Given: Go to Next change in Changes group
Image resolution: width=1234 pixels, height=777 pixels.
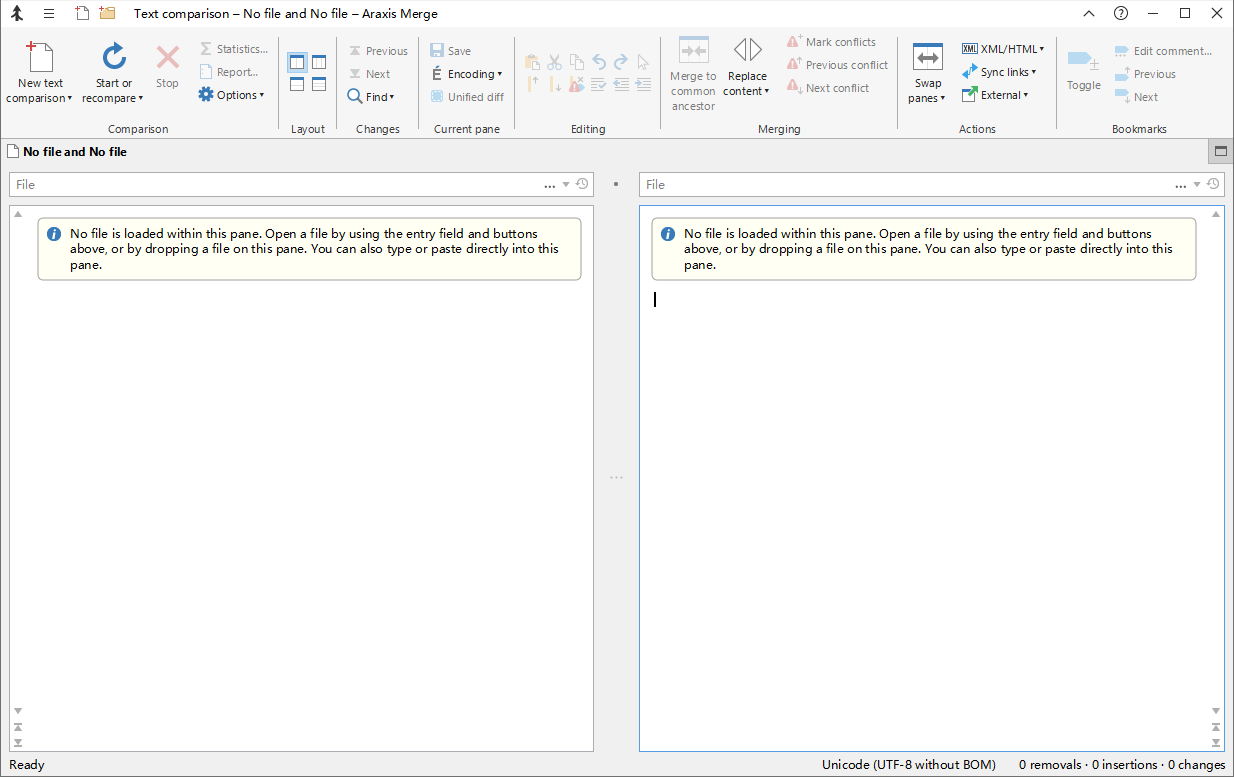Looking at the screenshot, I should [370, 74].
